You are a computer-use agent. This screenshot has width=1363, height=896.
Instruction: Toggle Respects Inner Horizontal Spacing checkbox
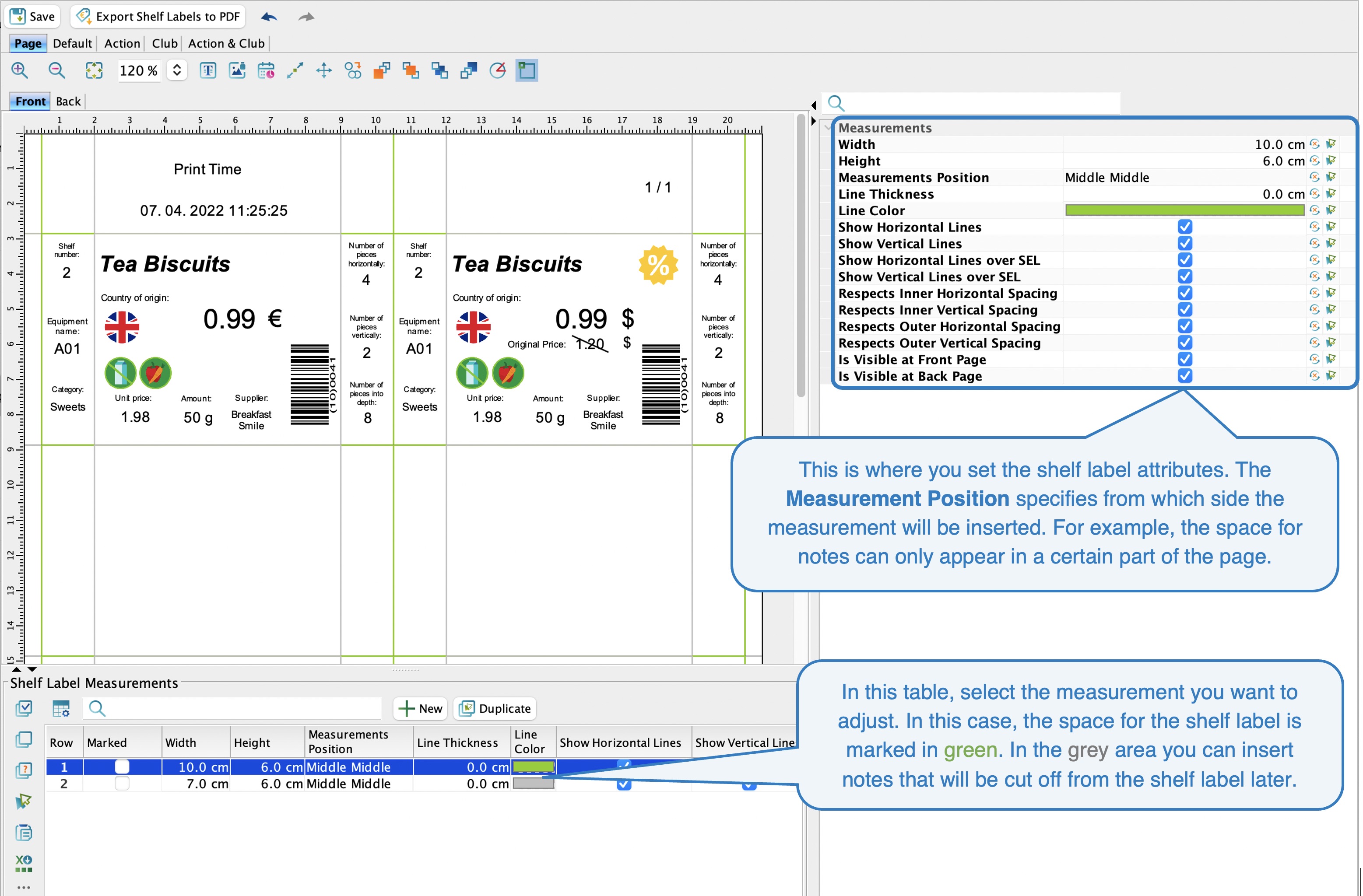pos(1185,294)
